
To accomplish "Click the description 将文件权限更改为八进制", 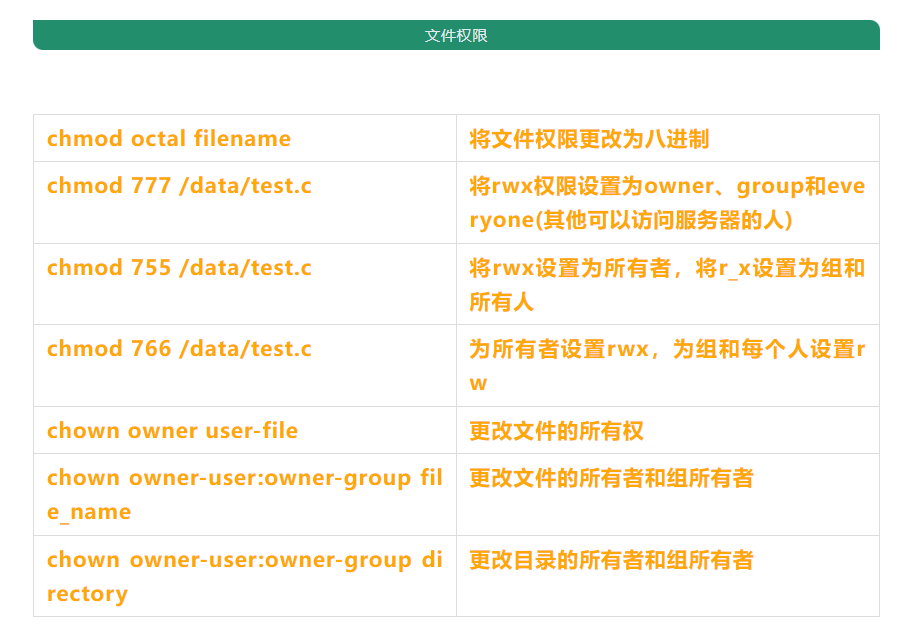I will tap(589, 139).
